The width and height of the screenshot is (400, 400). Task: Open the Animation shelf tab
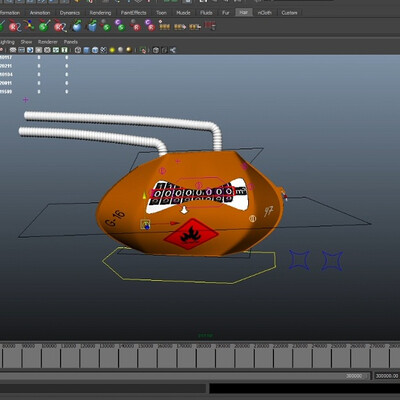click(40, 13)
